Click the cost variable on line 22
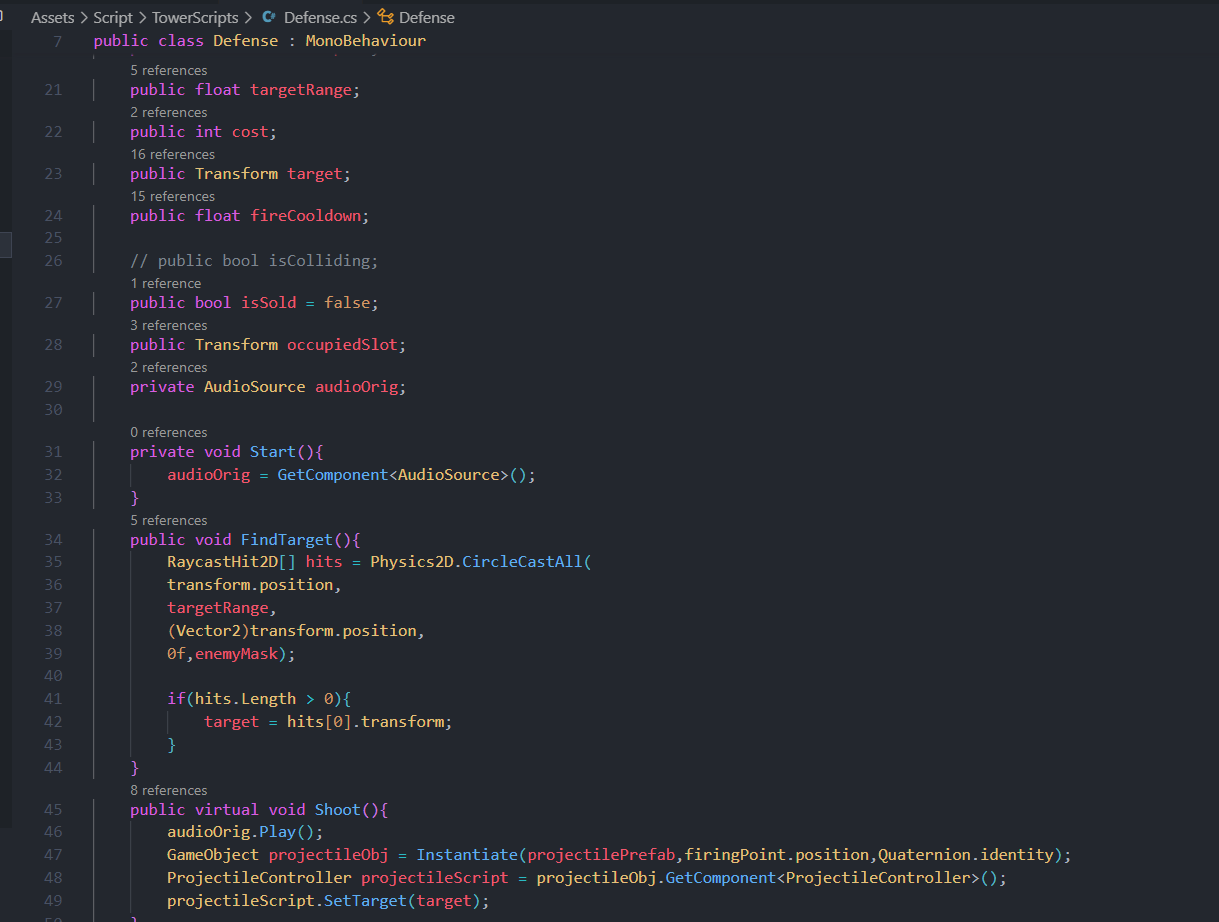The height and width of the screenshot is (922, 1219). (x=250, y=132)
